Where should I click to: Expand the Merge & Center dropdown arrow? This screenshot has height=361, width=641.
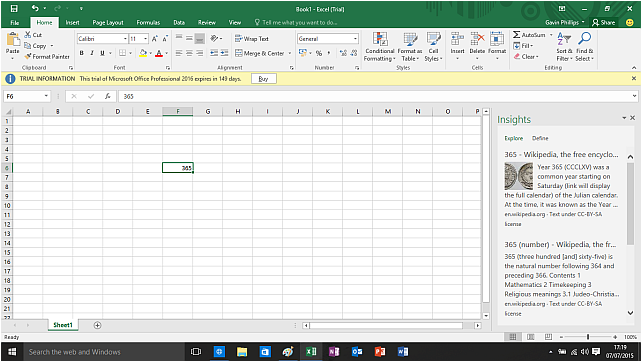point(290,53)
